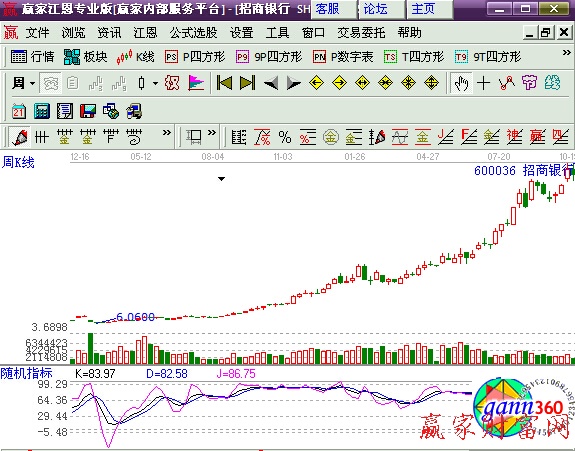Jump to first bar icon

pyautogui.click(x=224, y=83)
